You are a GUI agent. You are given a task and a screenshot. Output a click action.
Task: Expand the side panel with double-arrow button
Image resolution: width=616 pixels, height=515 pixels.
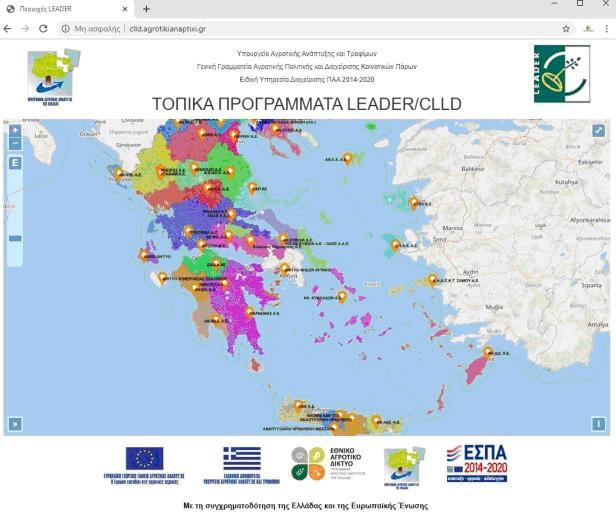[x=14, y=423]
